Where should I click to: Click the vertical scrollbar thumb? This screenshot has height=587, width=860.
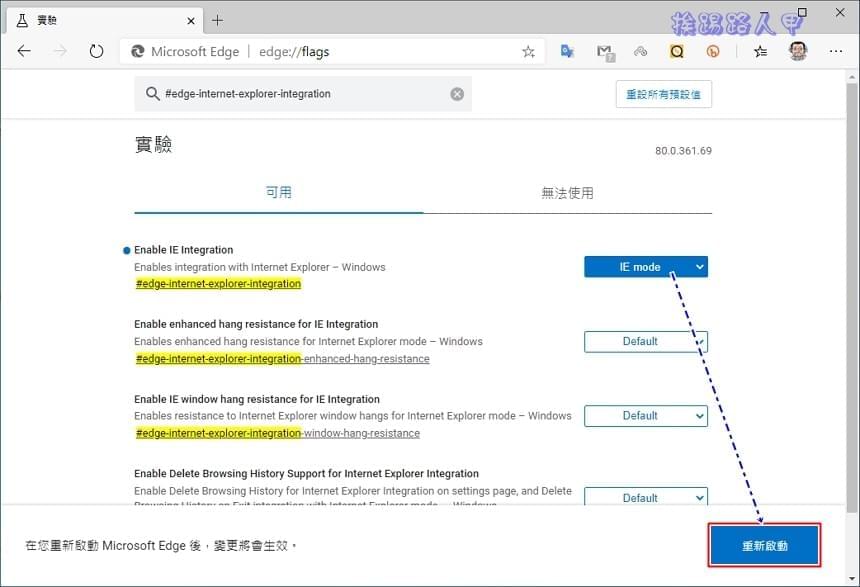(851, 296)
